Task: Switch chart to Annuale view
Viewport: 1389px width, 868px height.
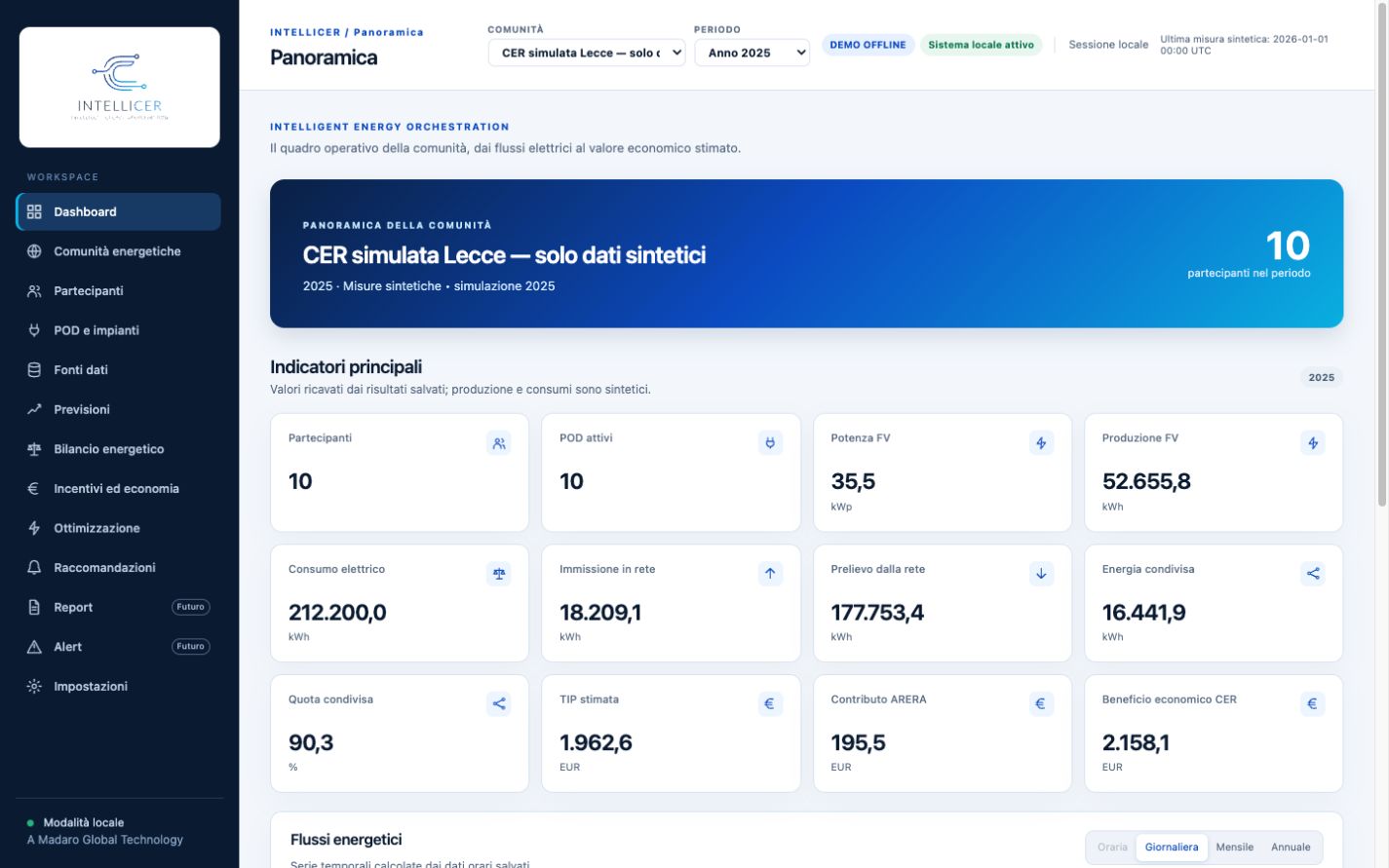Action: point(1291,848)
